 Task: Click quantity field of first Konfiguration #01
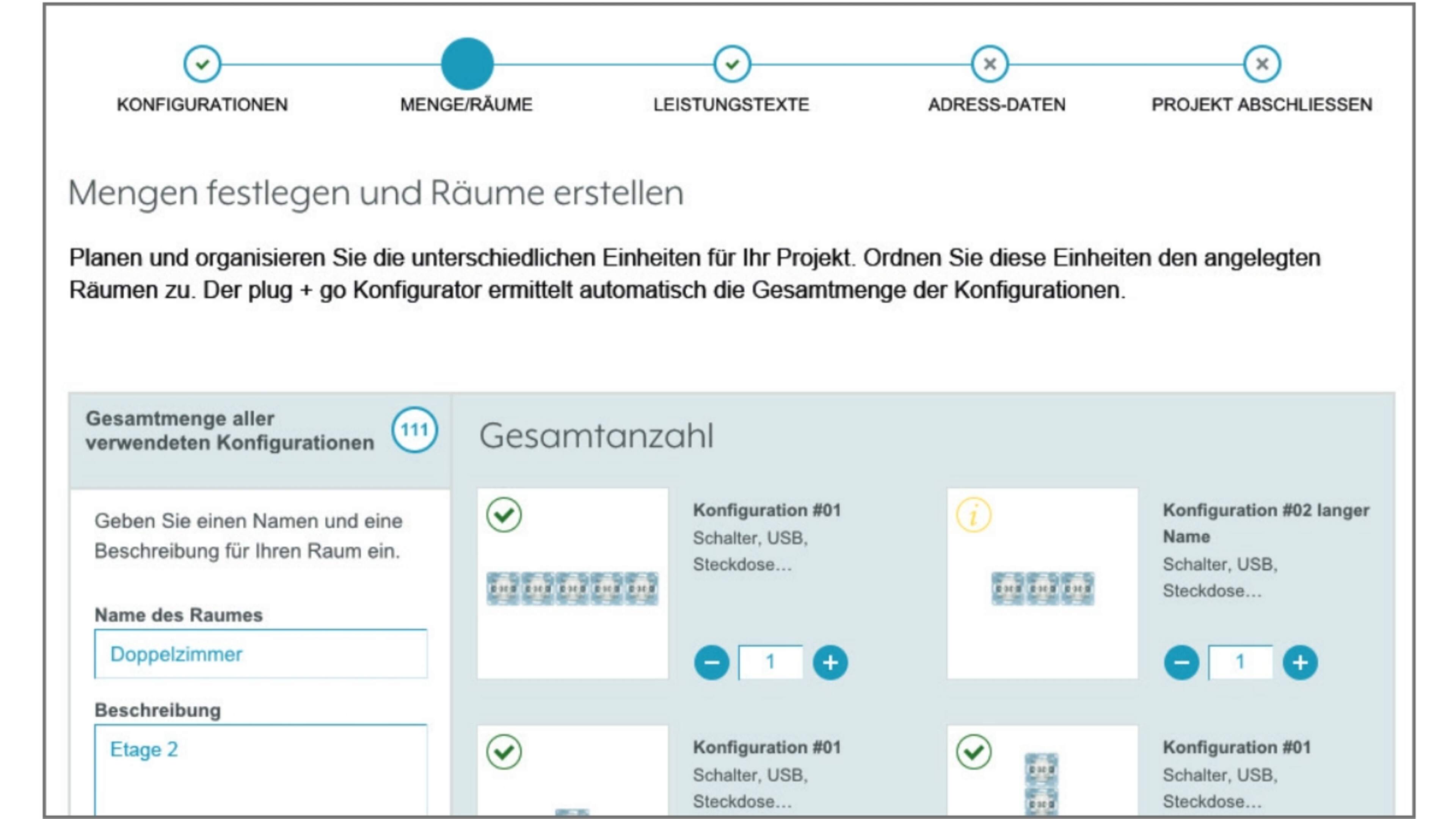tap(770, 662)
